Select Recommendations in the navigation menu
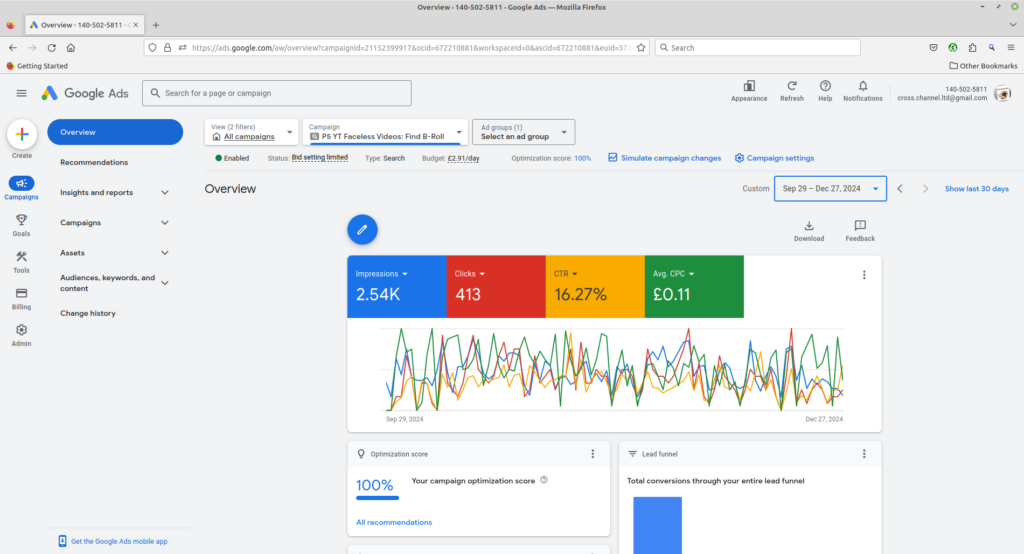The height and width of the screenshot is (554, 1024). click(94, 162)
